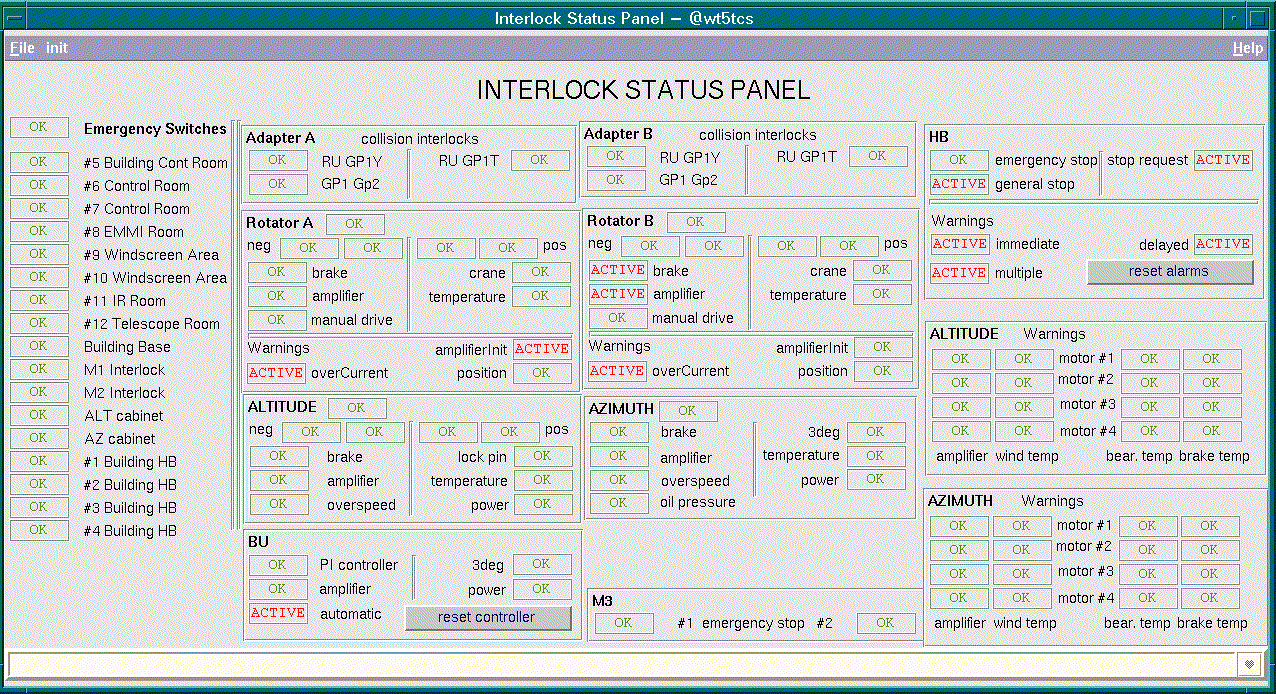
Task: Select the #8 EMMI Room OK indicator
Action: [38, 231]
